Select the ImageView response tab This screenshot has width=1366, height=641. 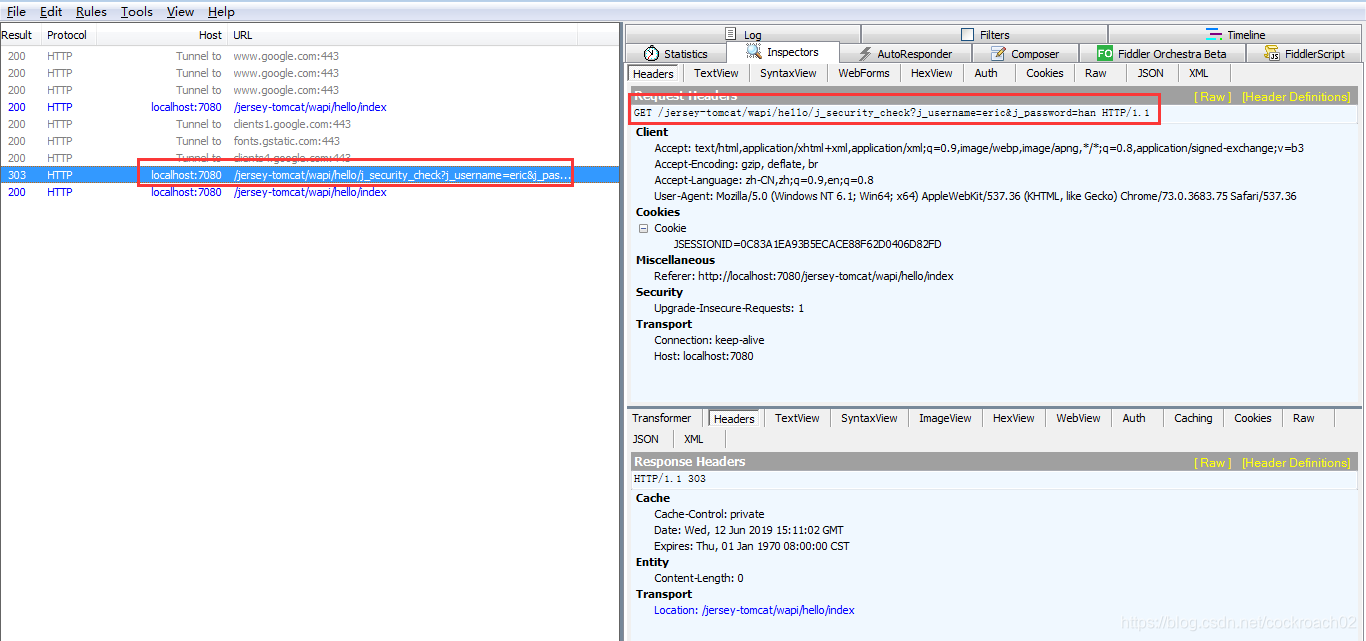click(x=945, y=418)
